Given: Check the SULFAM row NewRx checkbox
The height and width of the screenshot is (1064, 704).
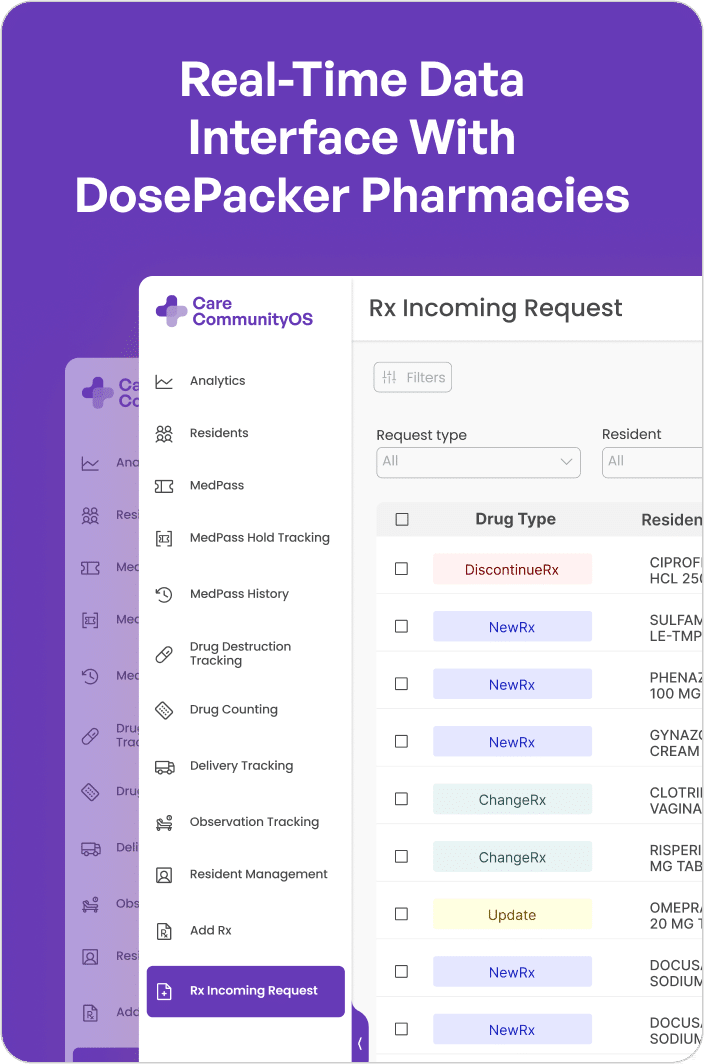Looking at the screenshot, I should tap(402, 626).
